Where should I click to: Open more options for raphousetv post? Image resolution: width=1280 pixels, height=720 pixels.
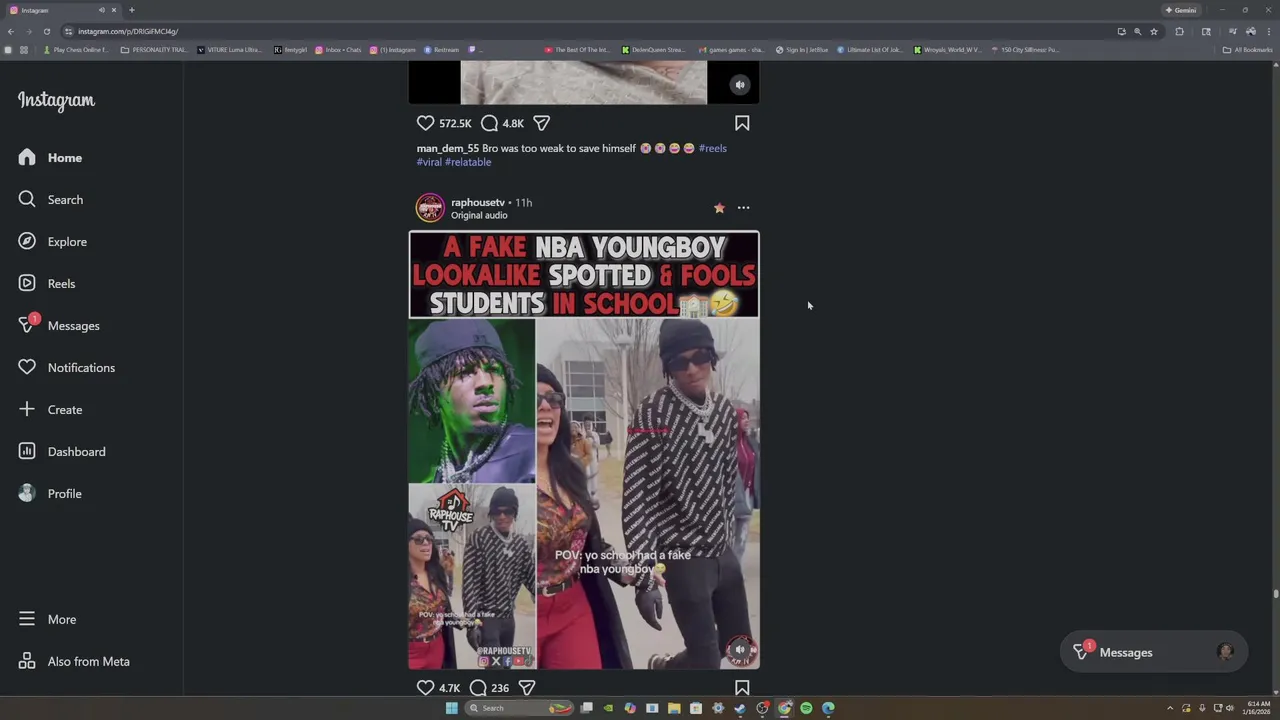(743, 208)
